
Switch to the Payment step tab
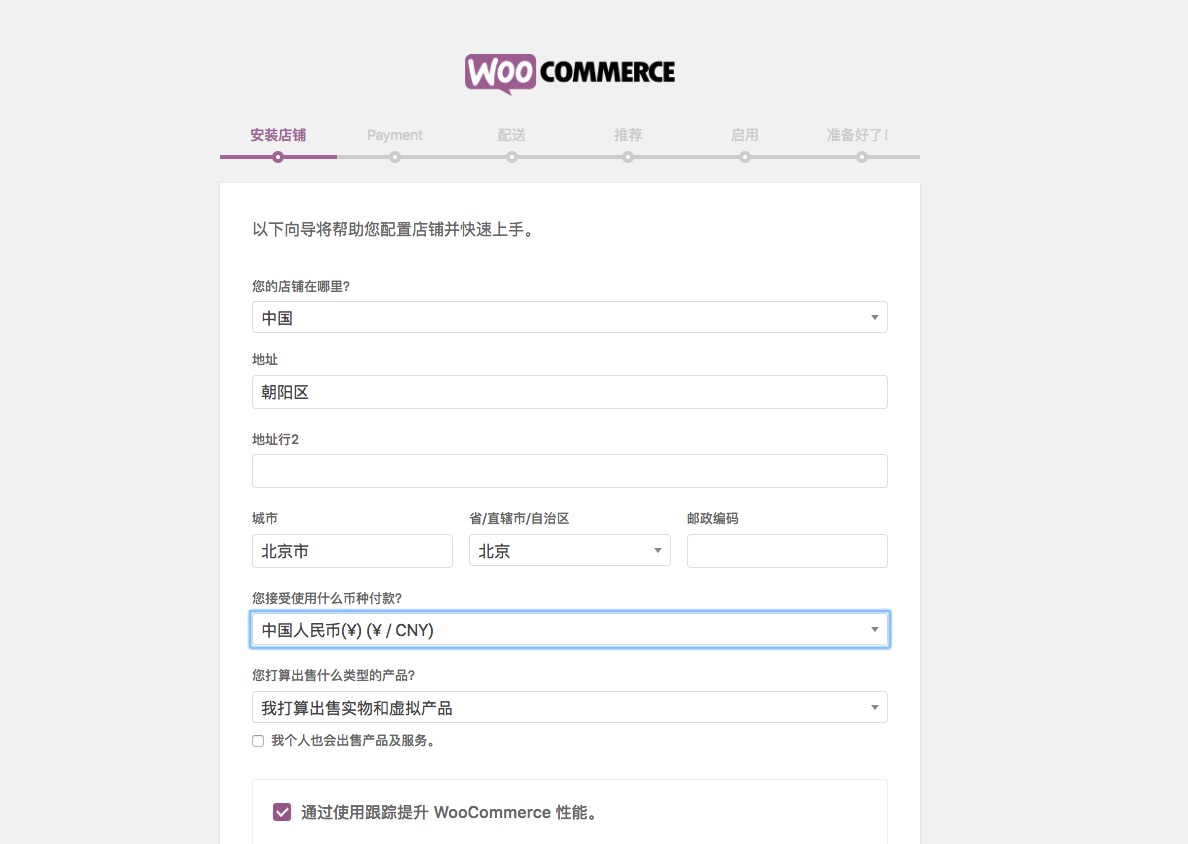point(395,135)
